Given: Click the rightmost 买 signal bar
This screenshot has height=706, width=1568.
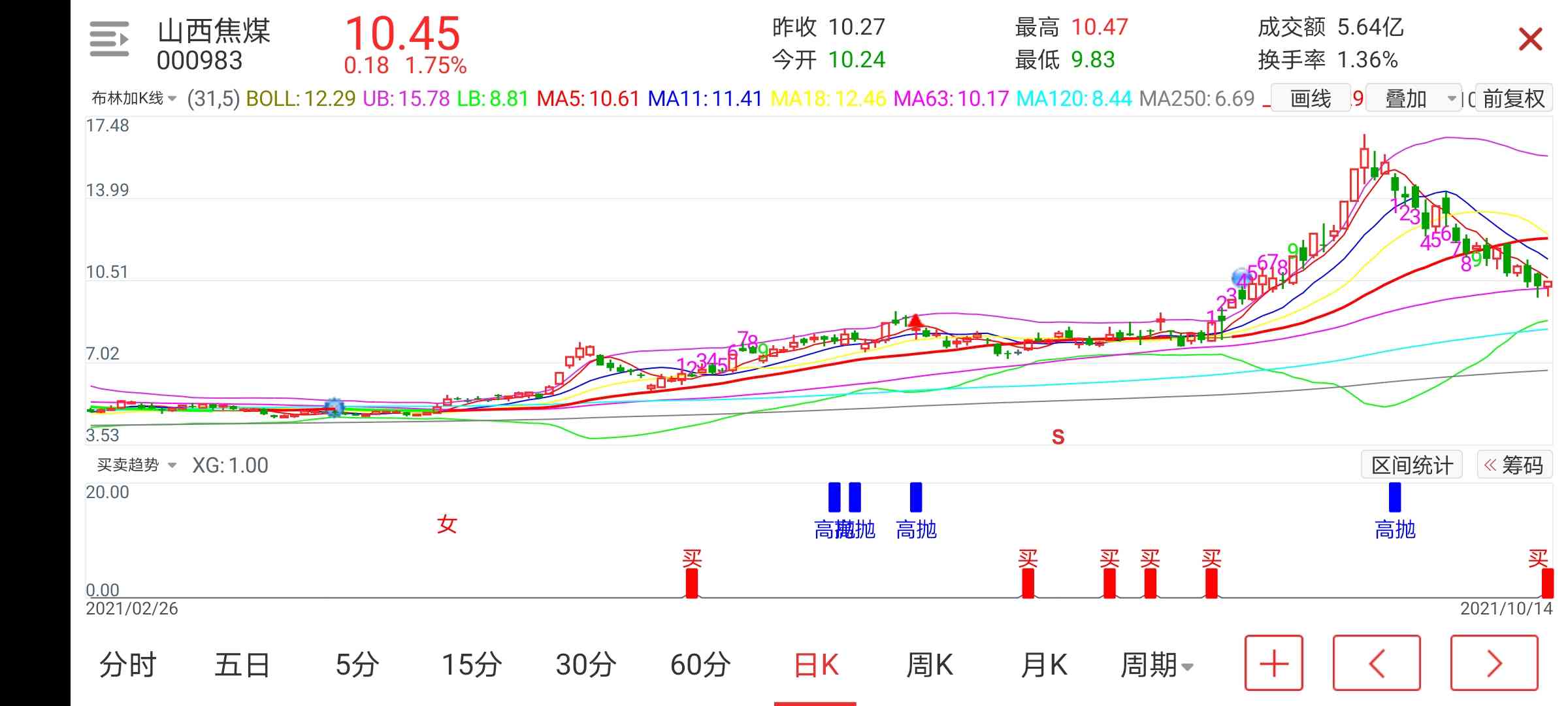Looking at the screenshot, I should point(1547,583).
